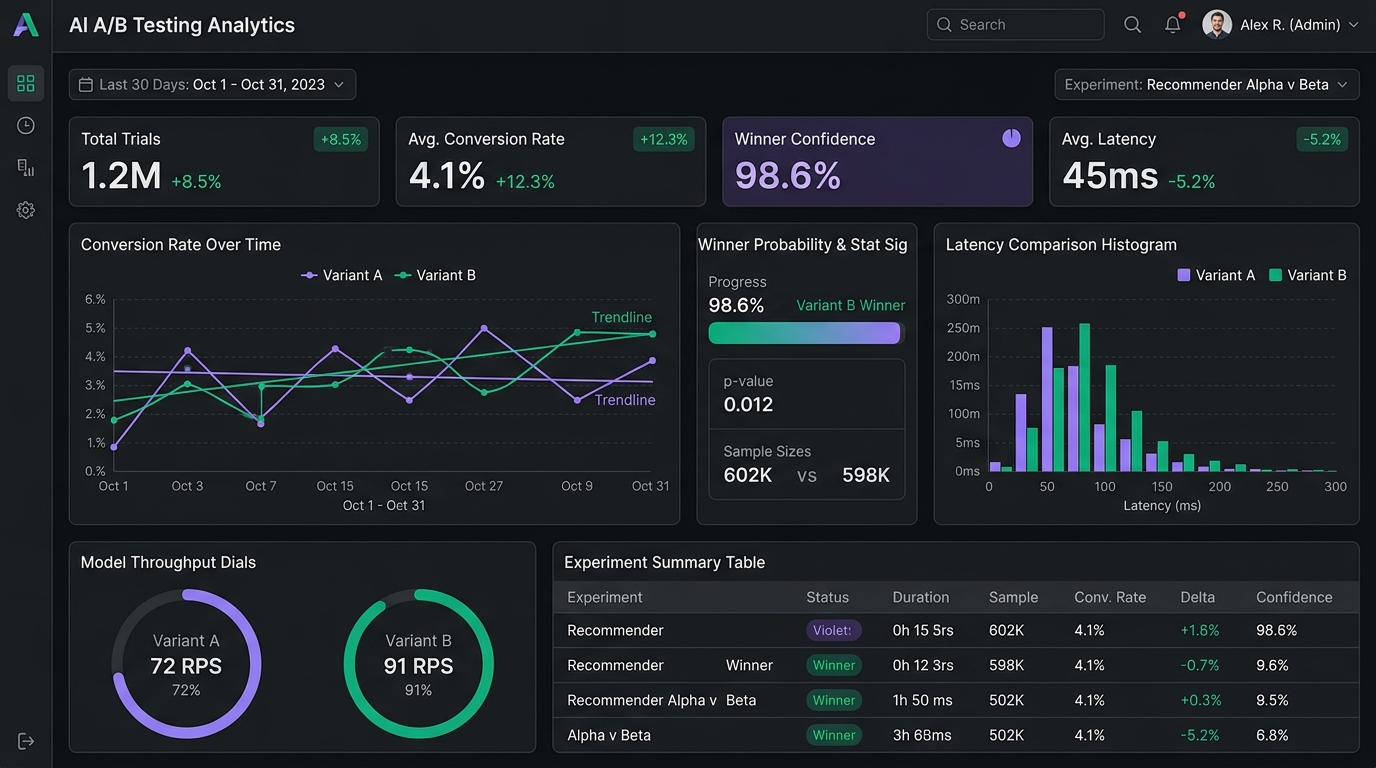This screenshot has width=1376, height=768.
Task: Click the 6.8% confidence cell
Action: (x=1273, y=735)
